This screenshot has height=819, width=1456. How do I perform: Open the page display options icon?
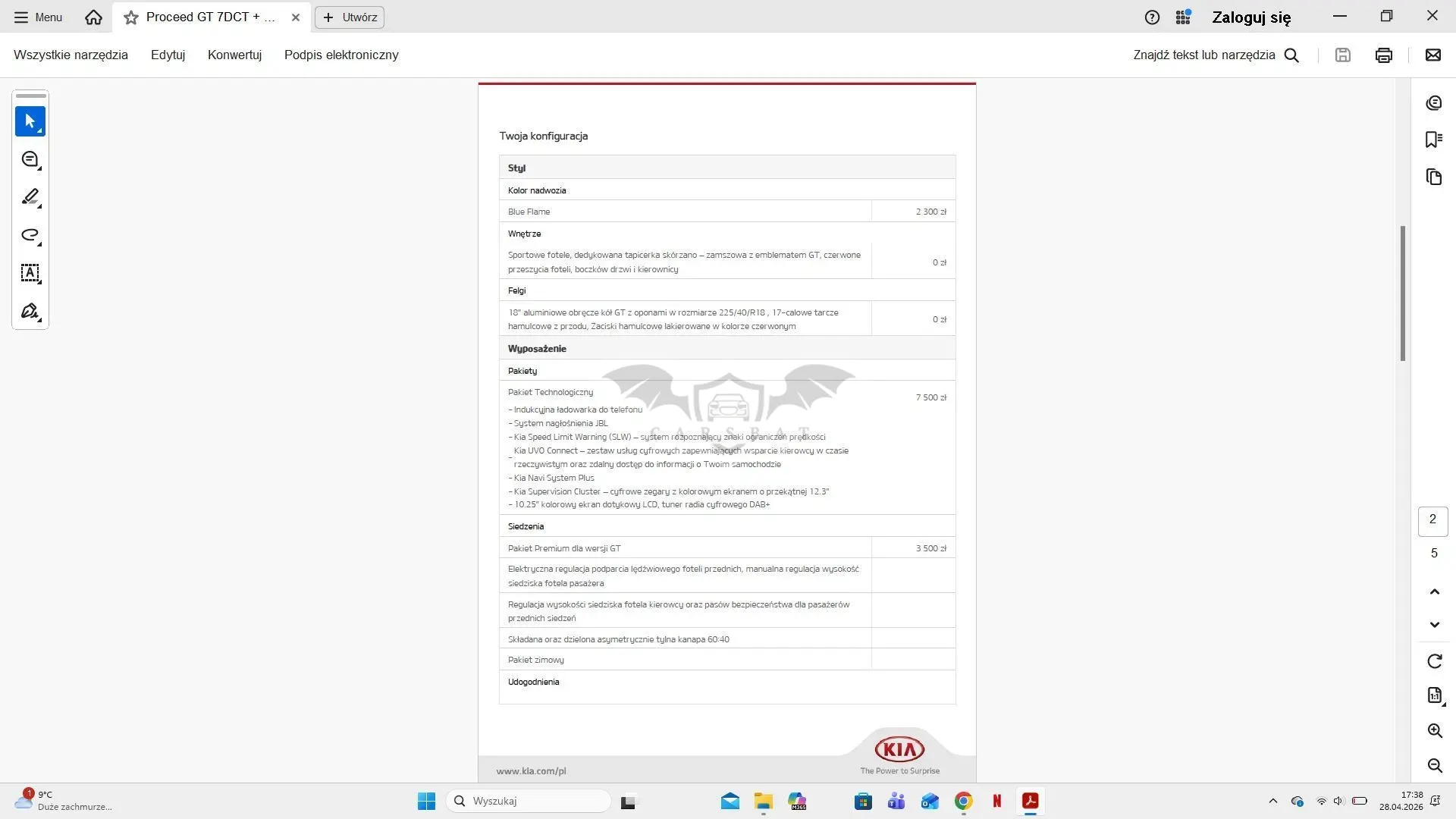point(1434,695)
